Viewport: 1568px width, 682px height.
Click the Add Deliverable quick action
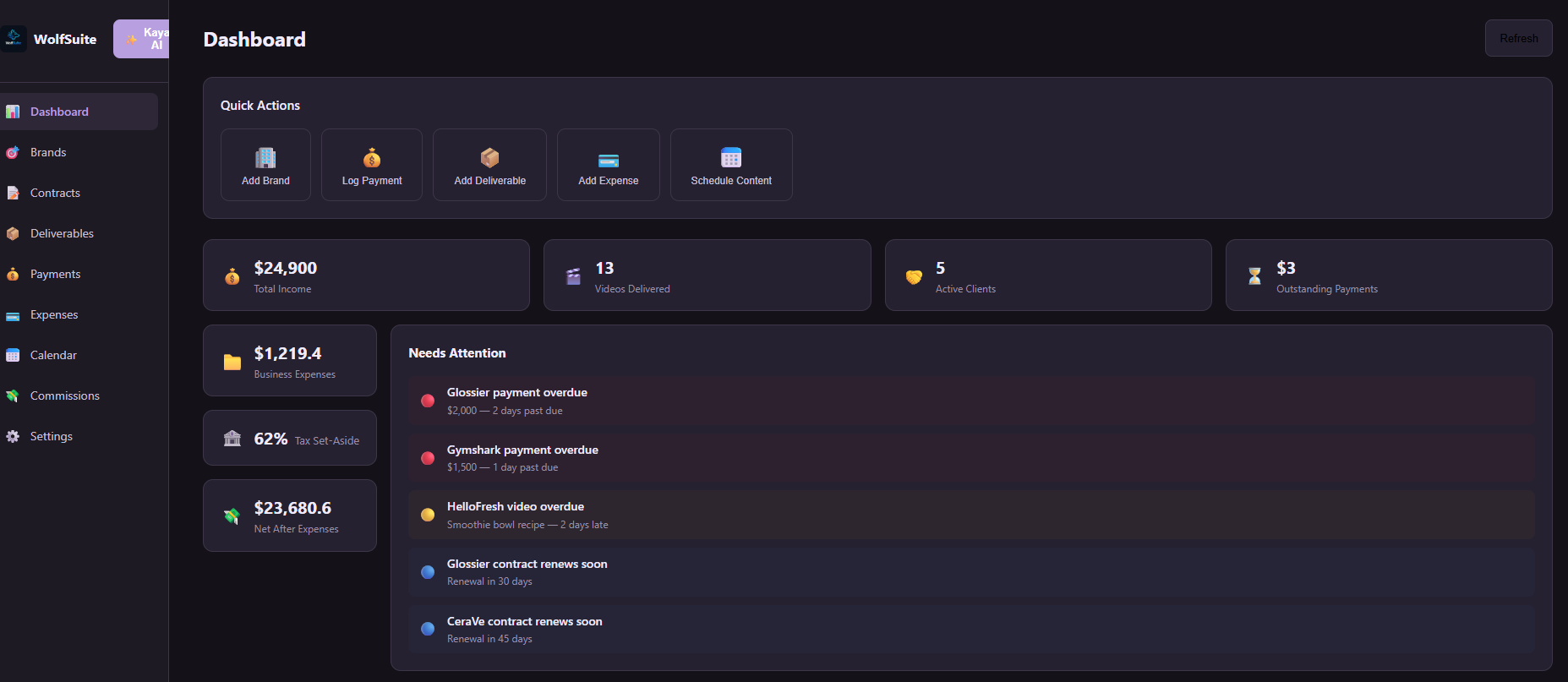(x=489, y=165)
